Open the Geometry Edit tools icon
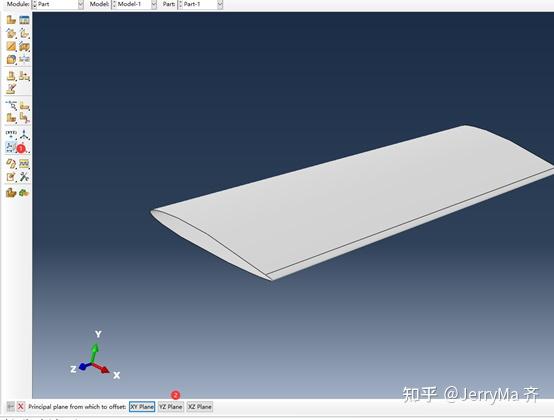Image resolution: width=554 pixels, height=420 pixels. pos(24,177)
